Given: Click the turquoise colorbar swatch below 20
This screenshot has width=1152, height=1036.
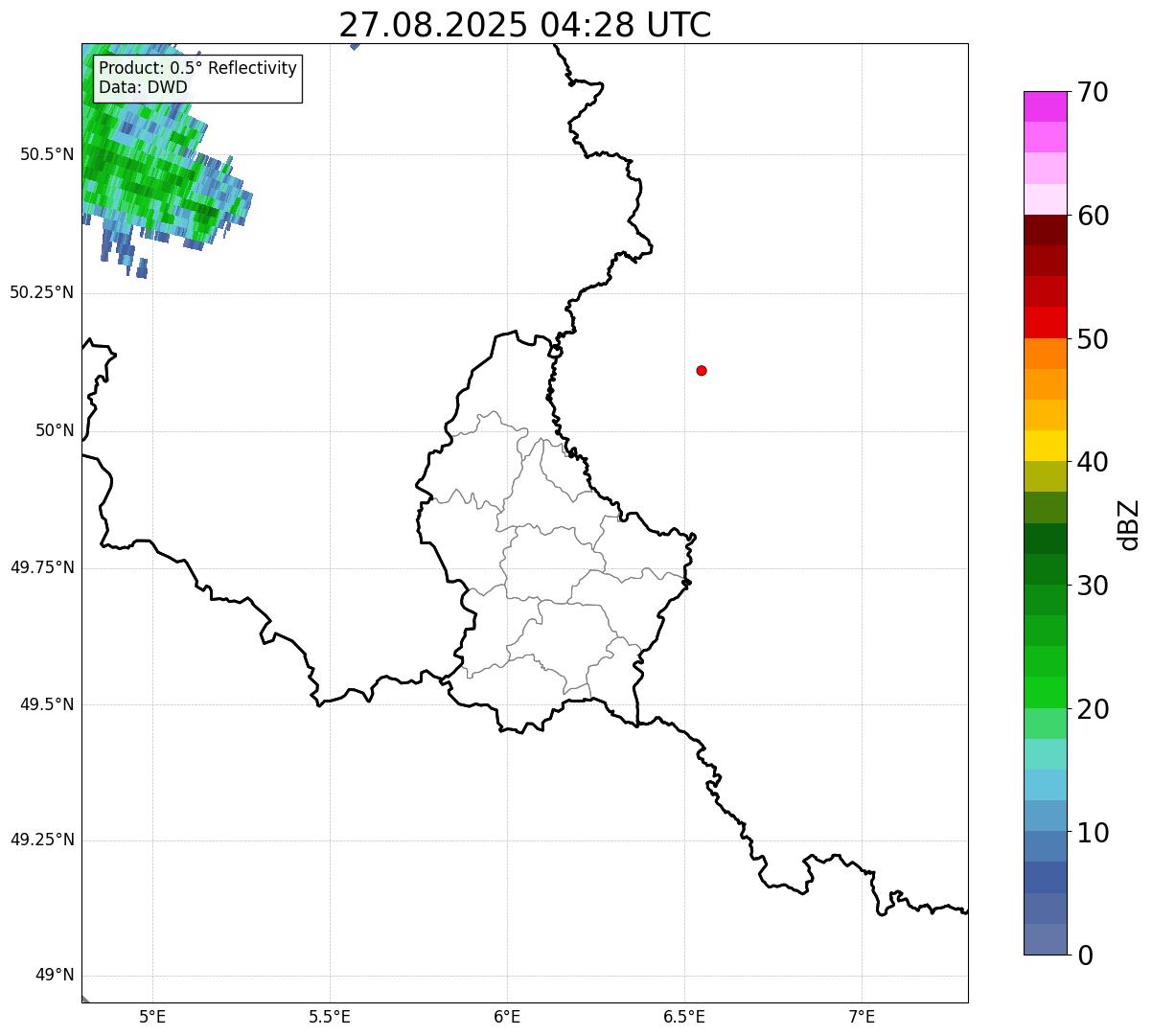Looking at the screenshot, I should coord(1046,754).
